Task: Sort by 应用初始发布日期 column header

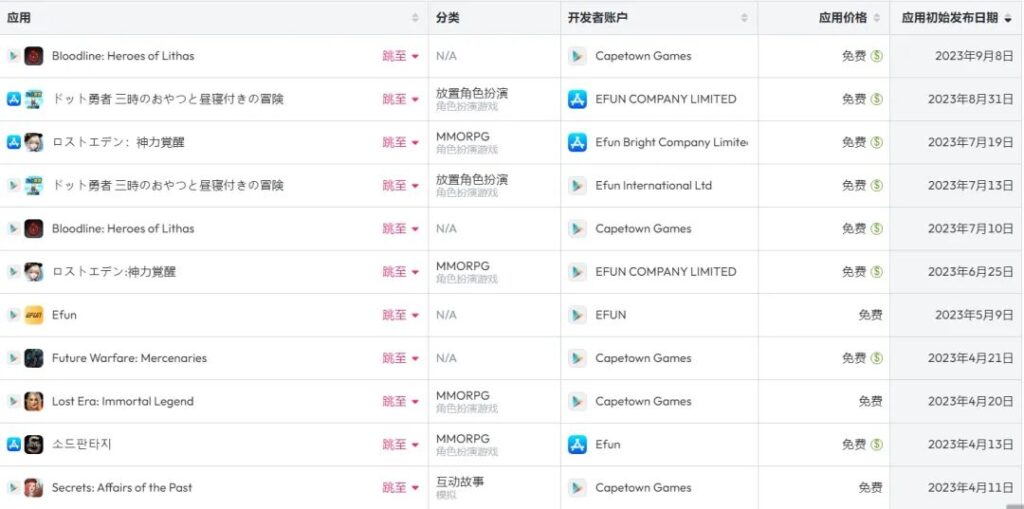Action: click(957, 18)
